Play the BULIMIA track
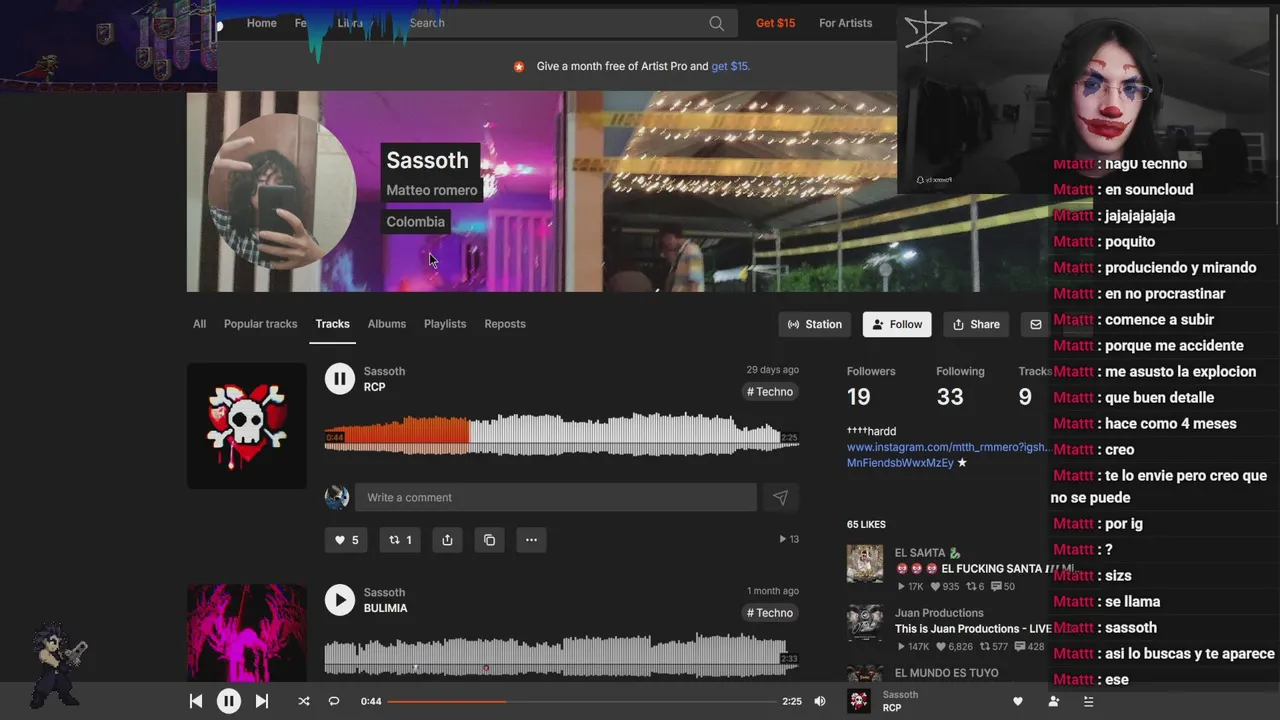Image resolution: width=1280 pixels, height=720 pixels. tap(340, 600)
